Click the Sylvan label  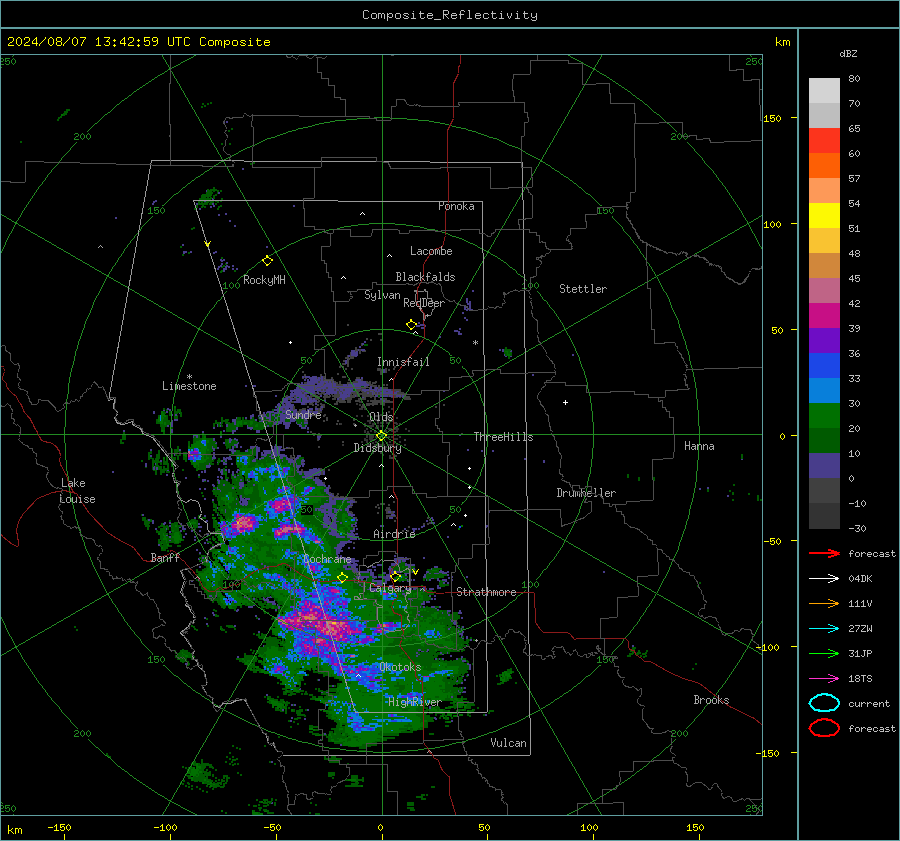coord(382,295)
